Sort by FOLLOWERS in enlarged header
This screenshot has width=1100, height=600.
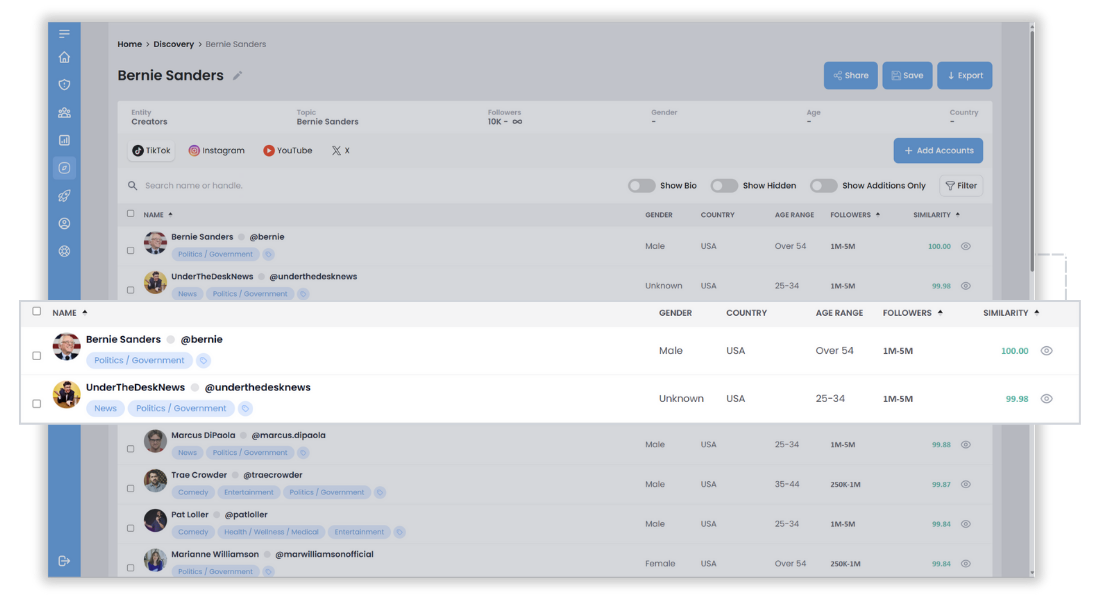coord(913,313)
